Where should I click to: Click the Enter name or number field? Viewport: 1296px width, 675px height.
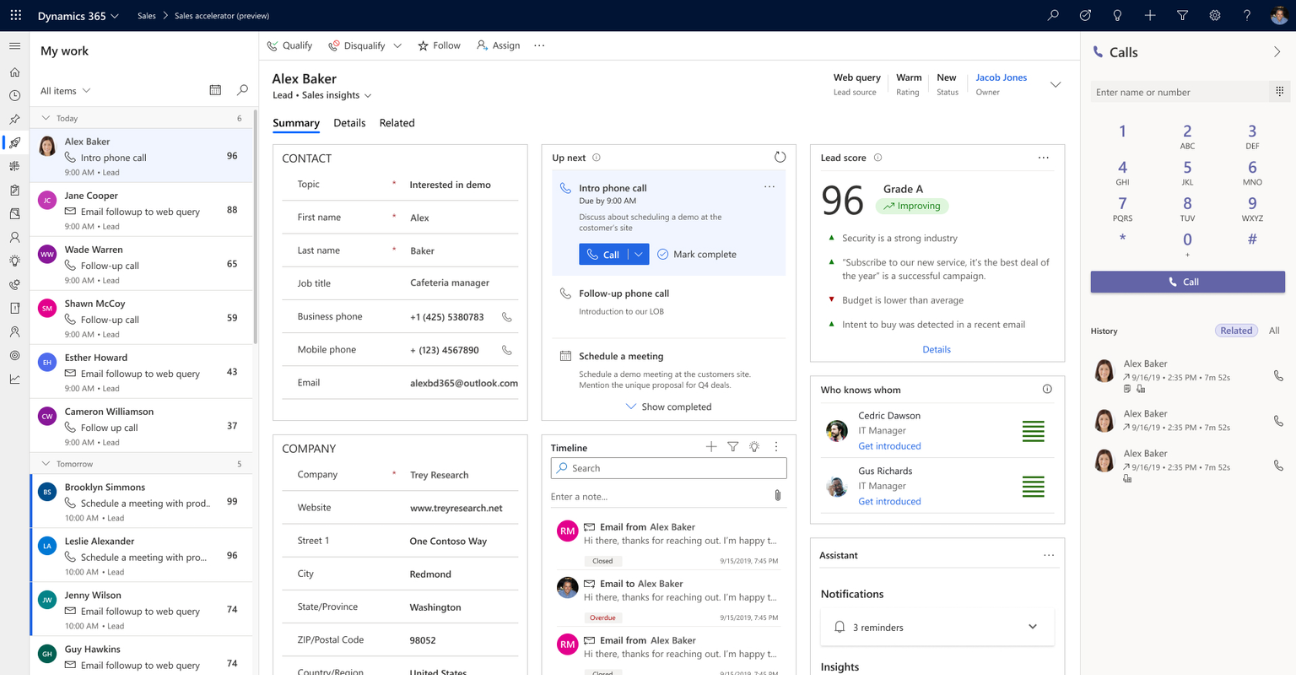(1178, 92)
